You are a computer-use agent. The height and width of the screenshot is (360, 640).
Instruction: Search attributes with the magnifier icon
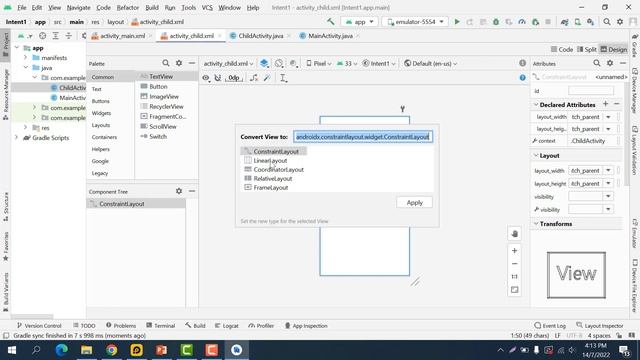tap(597, 63)
